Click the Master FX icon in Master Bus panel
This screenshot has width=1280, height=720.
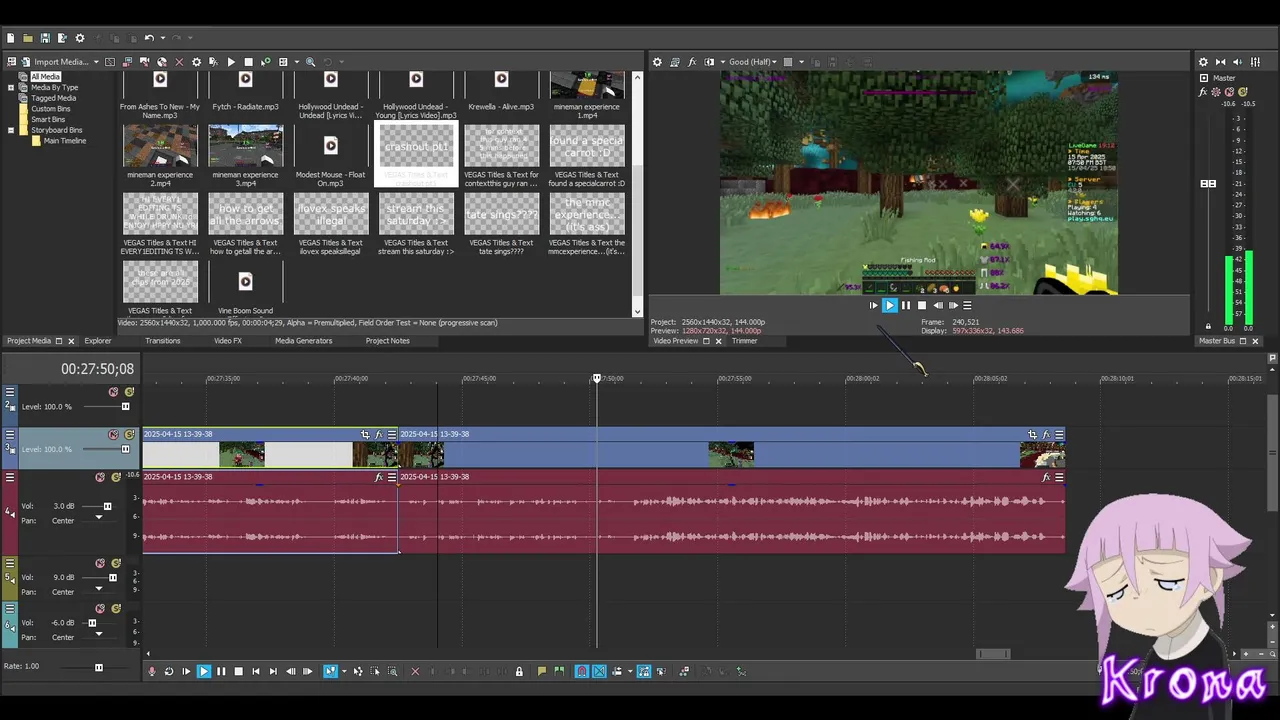1203,92
